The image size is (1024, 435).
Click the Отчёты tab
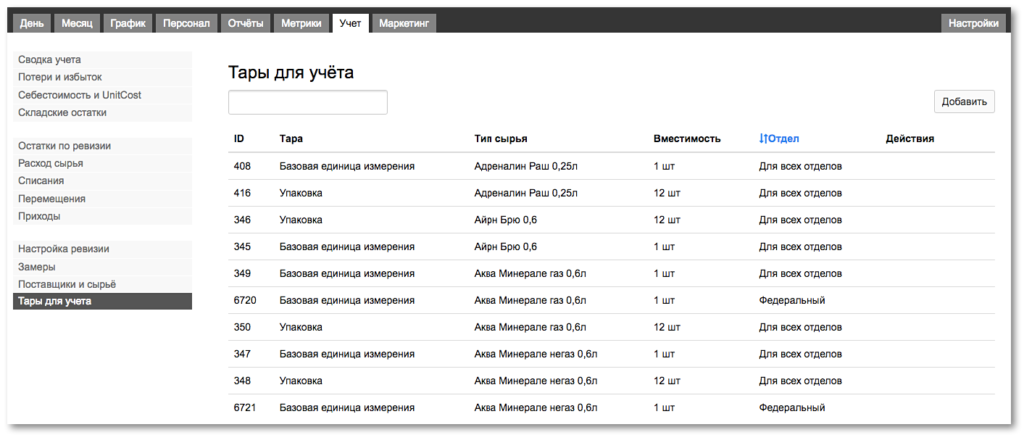click(x=246, y=24)
